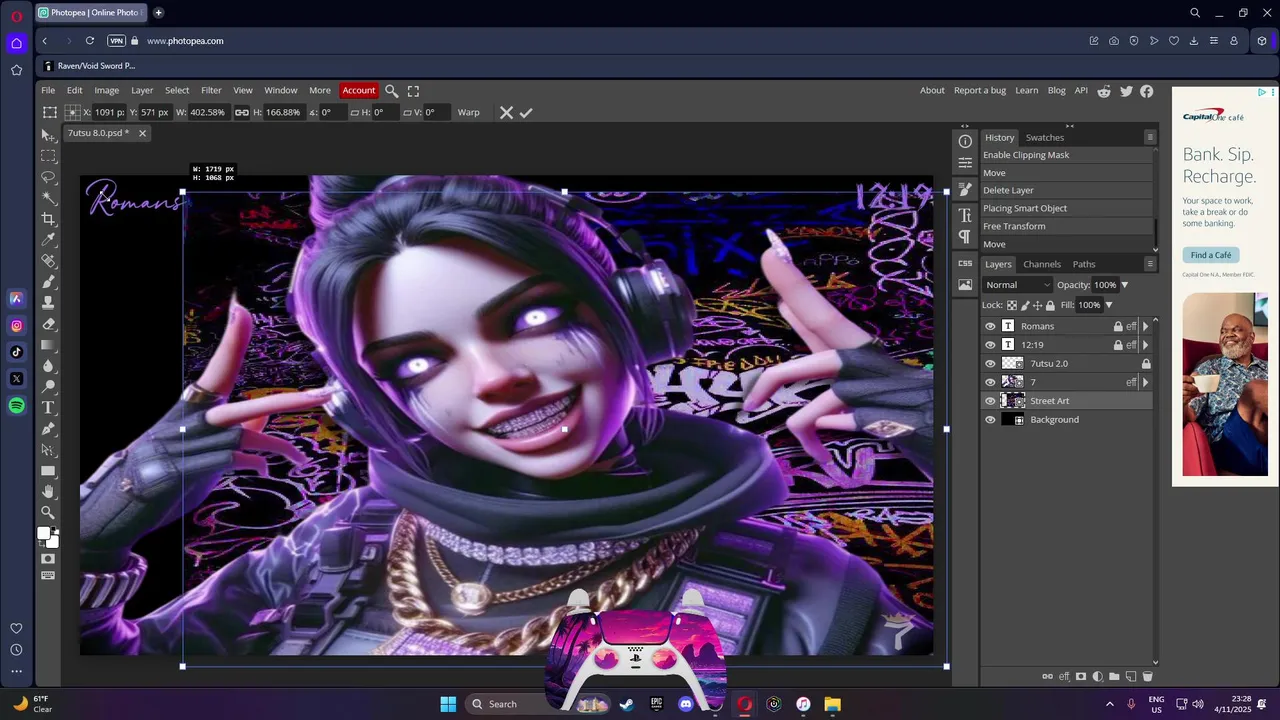Select the Spot Healing Brush tool
1280x720 pixels.
[x=48, y=261]
